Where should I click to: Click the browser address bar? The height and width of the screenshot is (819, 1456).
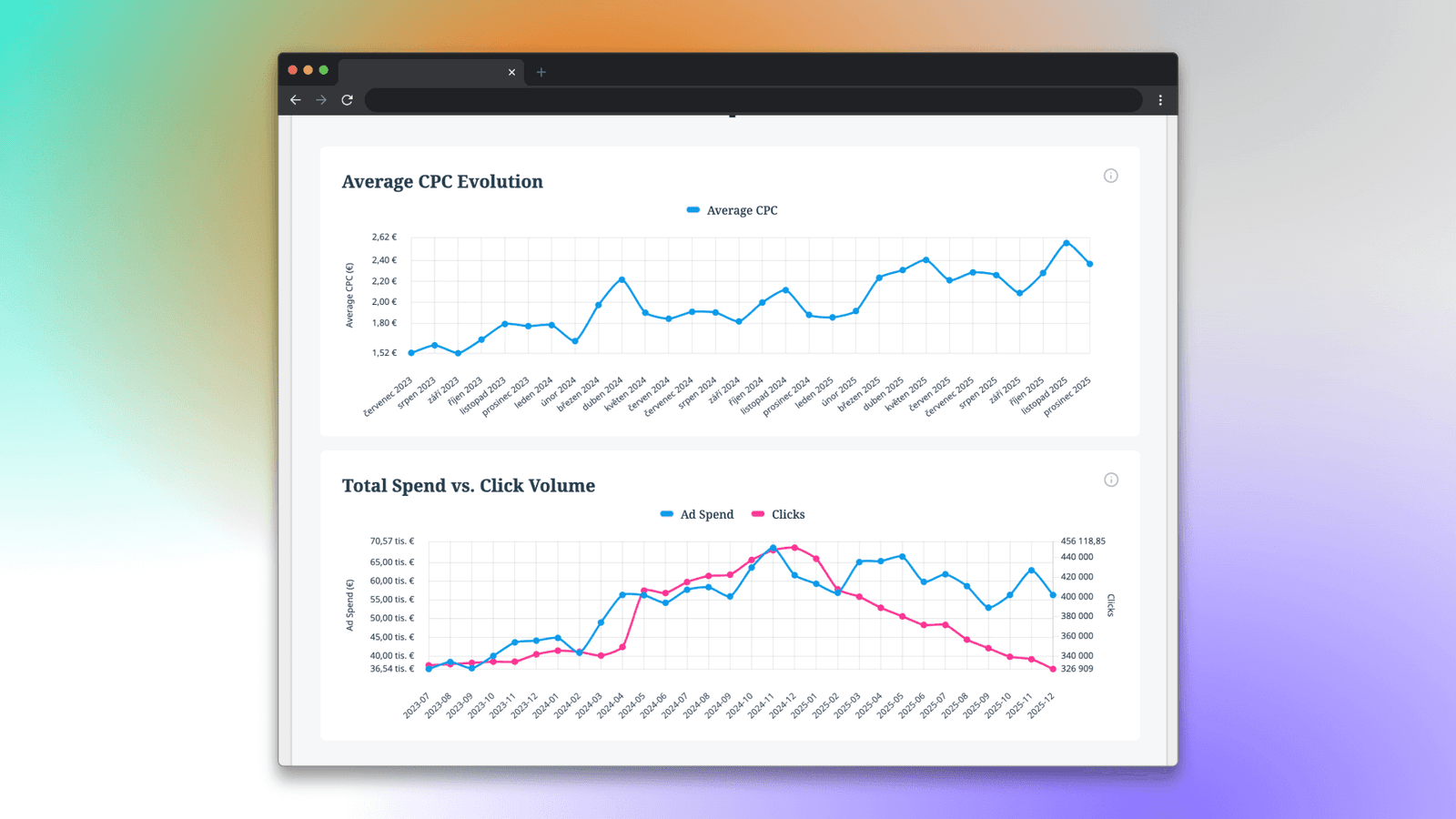(753, 100)
